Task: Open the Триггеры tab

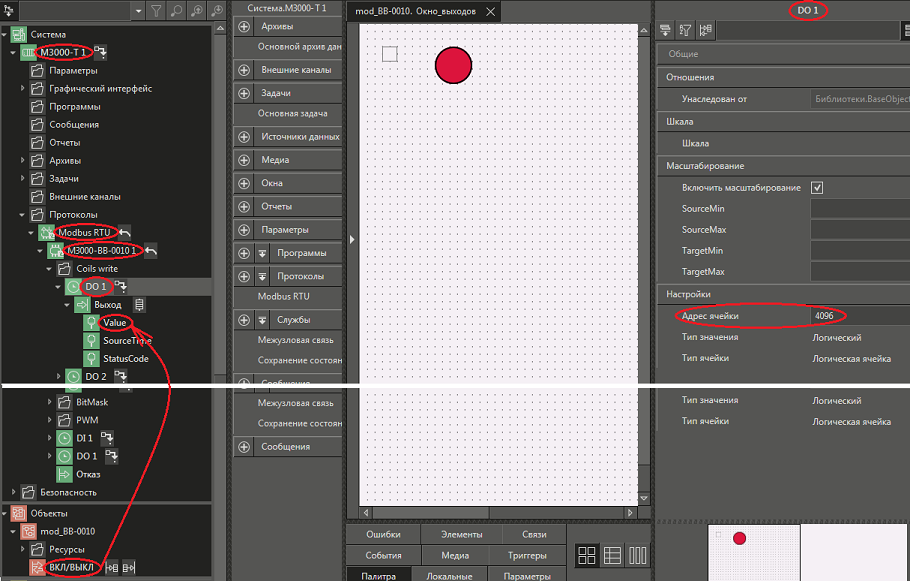Action: 526,555
